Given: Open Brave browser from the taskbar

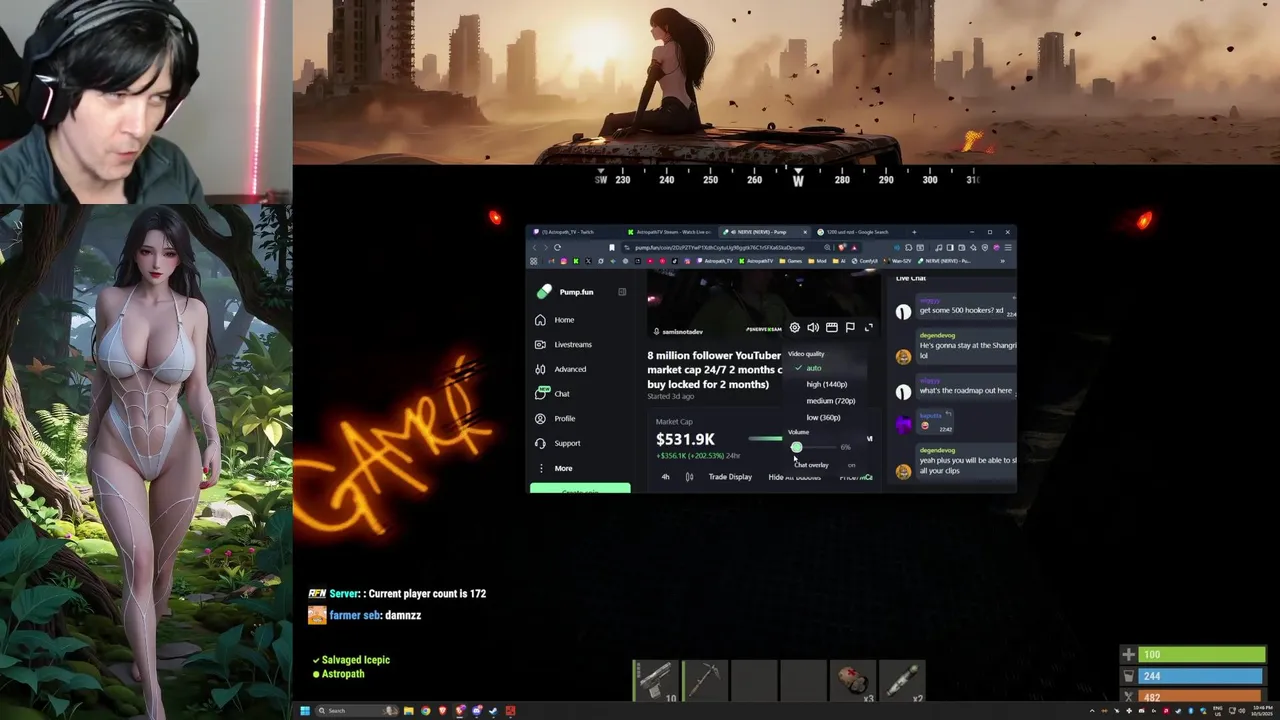Looking at the screenshot, I should [x=442, y=711].
